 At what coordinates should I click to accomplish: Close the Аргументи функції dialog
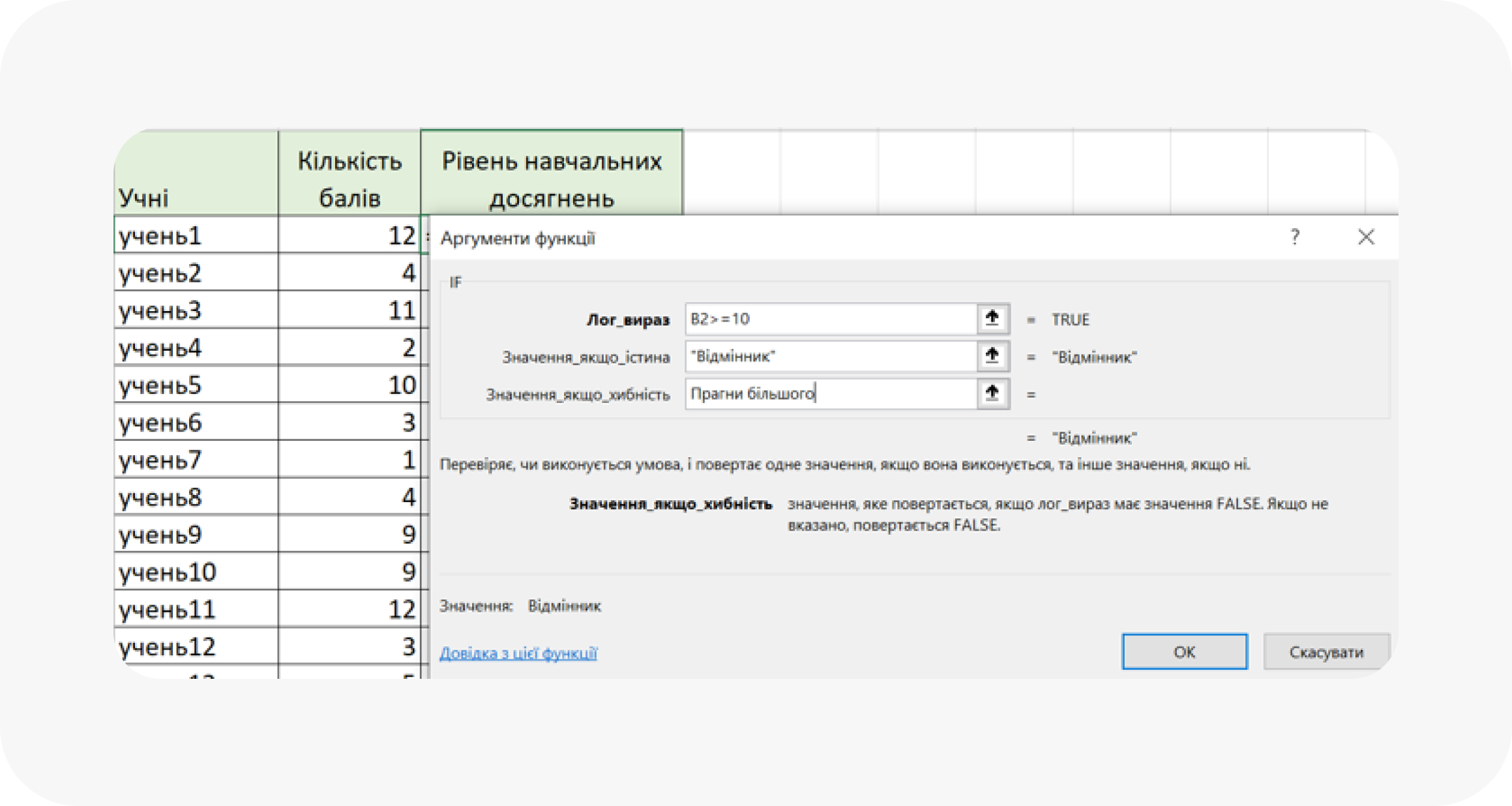(1366, 237)
